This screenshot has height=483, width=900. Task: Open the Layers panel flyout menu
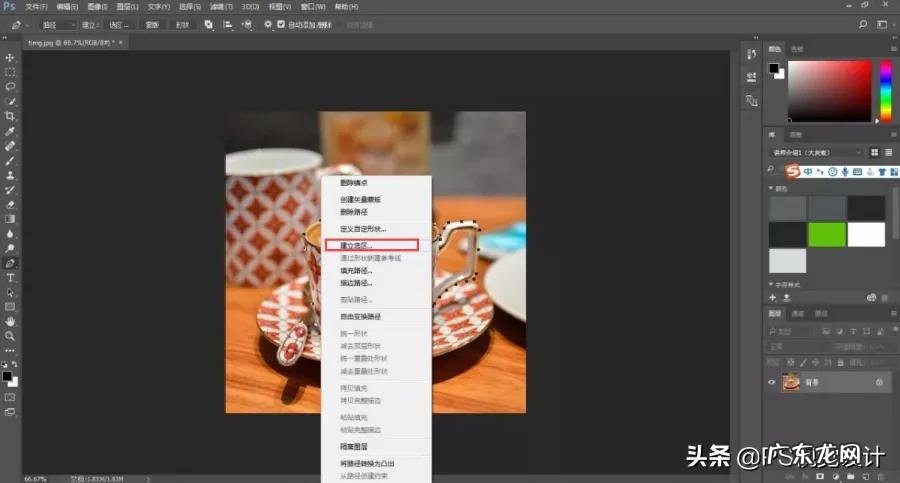point(893,314)
